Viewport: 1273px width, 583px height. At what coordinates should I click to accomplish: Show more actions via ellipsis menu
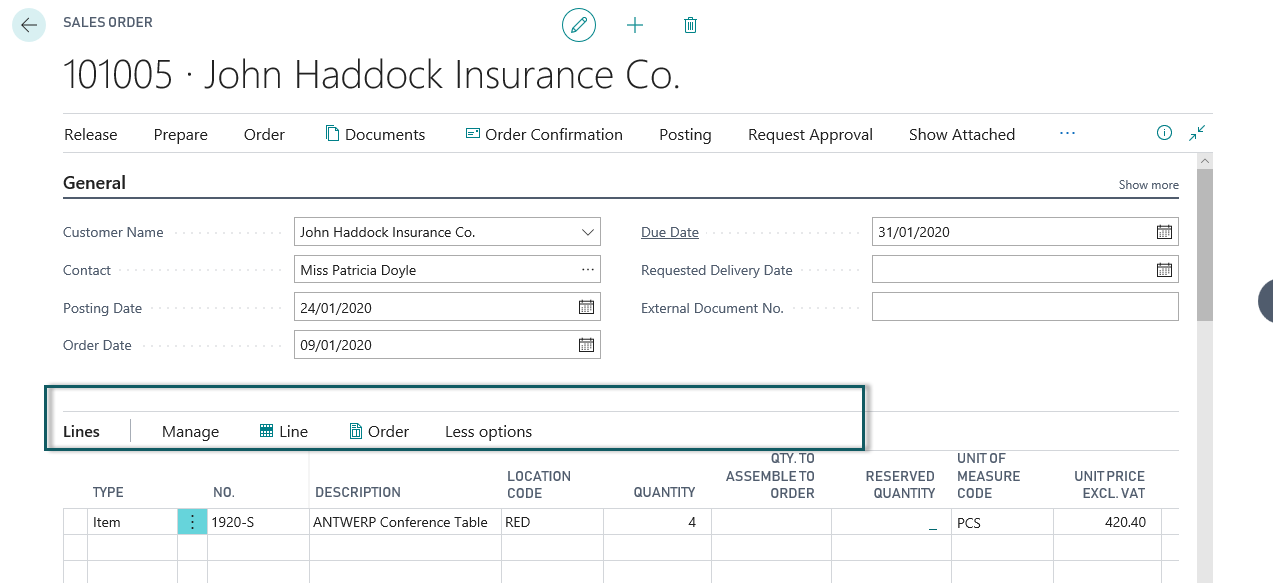tap(1067, 133)
